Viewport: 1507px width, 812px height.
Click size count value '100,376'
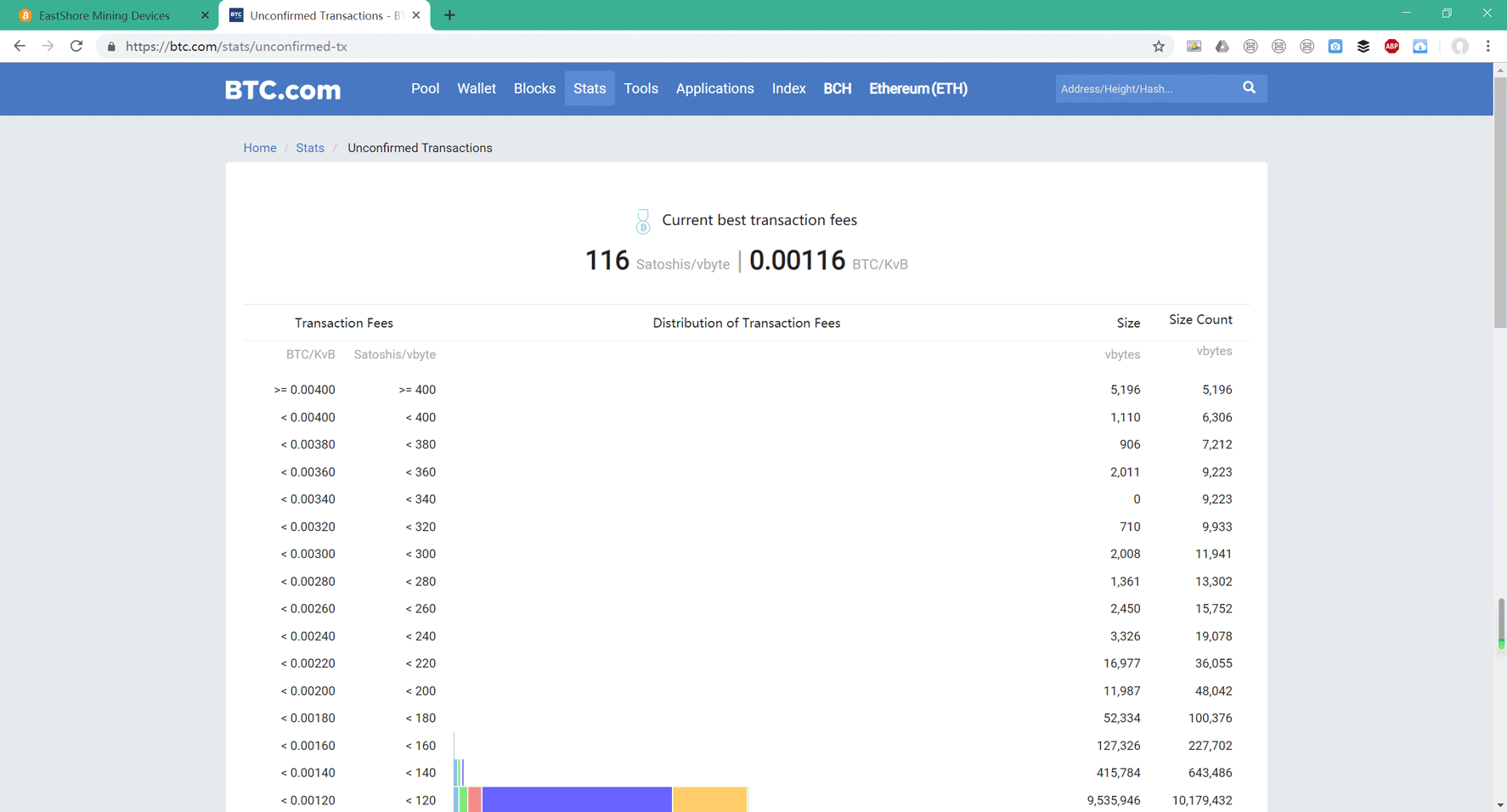[x=1210, y=718]
